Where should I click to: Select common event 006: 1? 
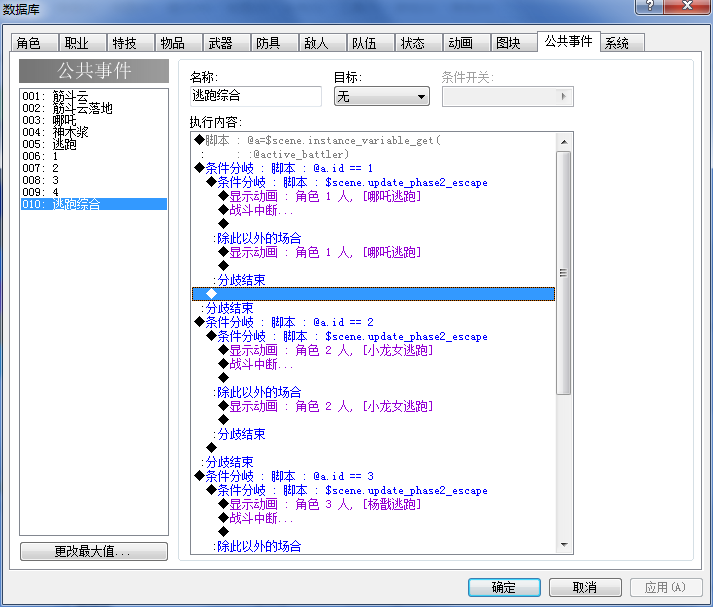pyautogui.click(x=94, y=156)
